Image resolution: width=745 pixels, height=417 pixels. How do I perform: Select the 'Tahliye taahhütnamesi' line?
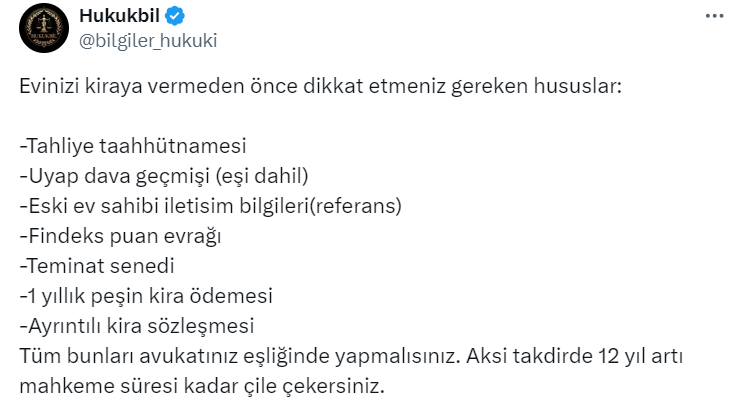[132, 146]
